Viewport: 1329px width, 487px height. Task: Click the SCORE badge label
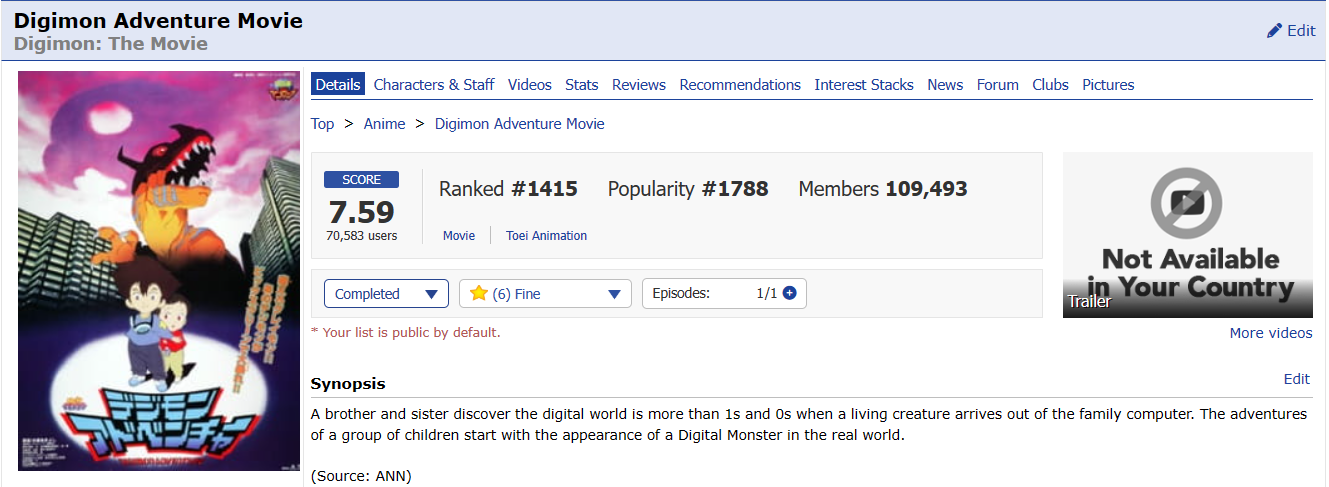pos(361,180)
